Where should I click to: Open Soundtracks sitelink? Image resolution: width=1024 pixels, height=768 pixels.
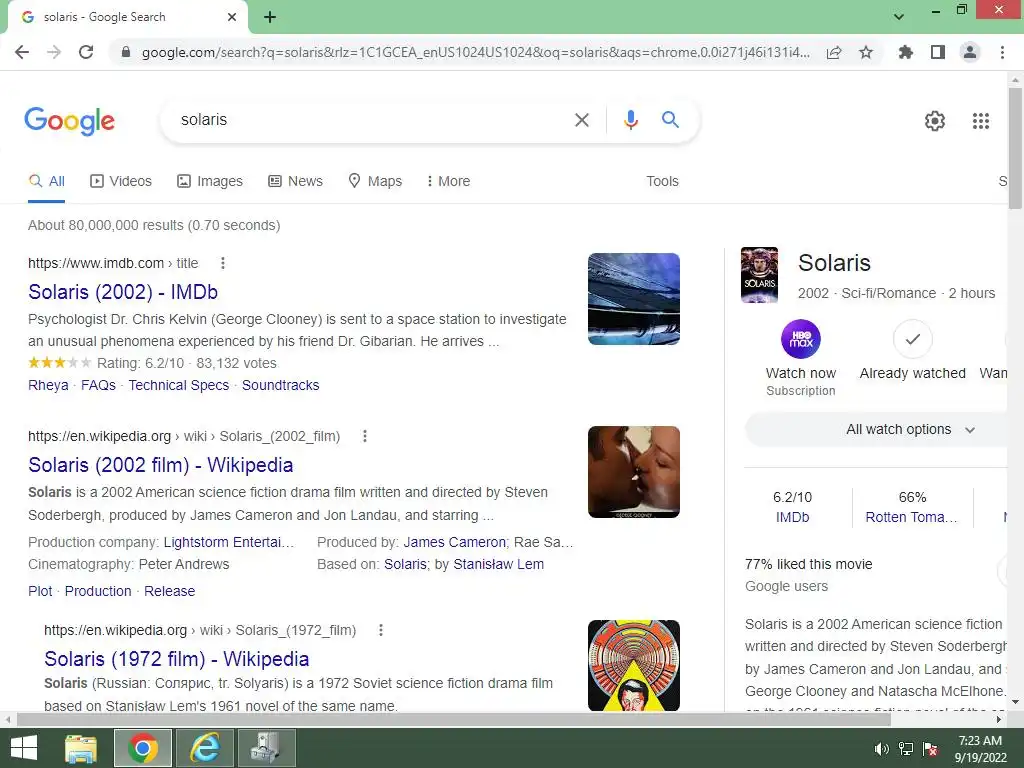[x=280, y=385]
